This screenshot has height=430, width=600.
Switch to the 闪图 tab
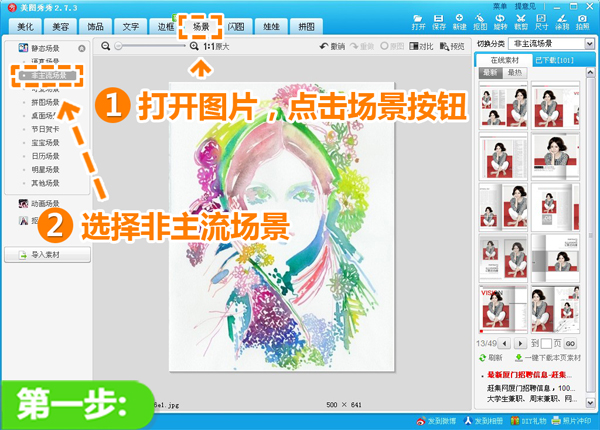tap(236, 26)
